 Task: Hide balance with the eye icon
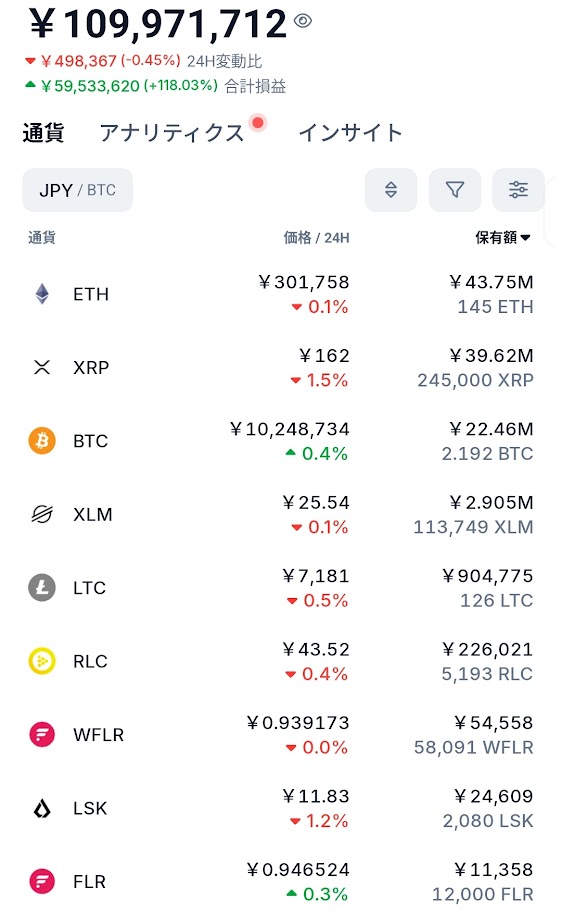pyautogui.click(x=303, y=21)
